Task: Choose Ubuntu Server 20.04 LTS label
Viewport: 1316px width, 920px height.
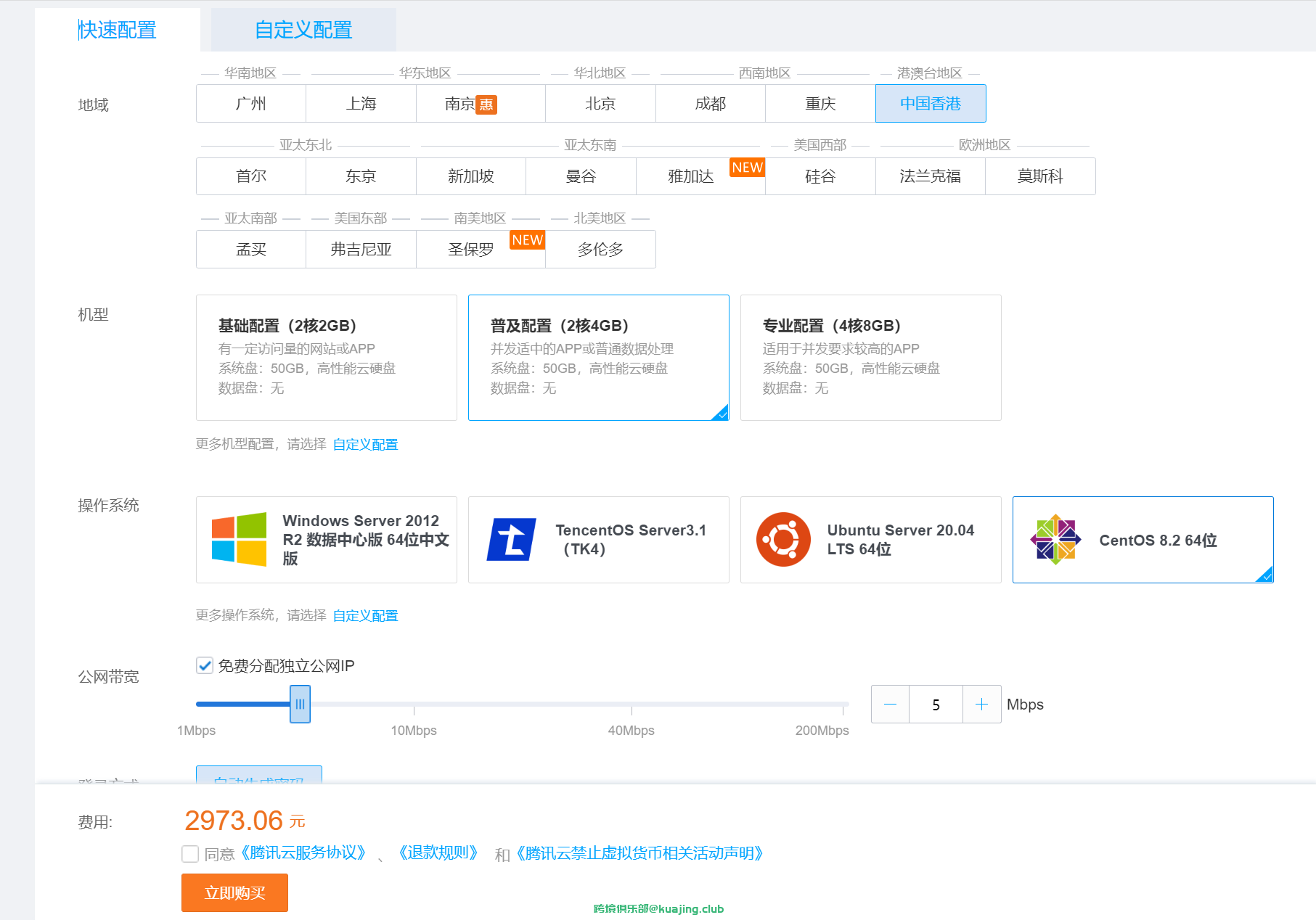Action: coord(900,540)
